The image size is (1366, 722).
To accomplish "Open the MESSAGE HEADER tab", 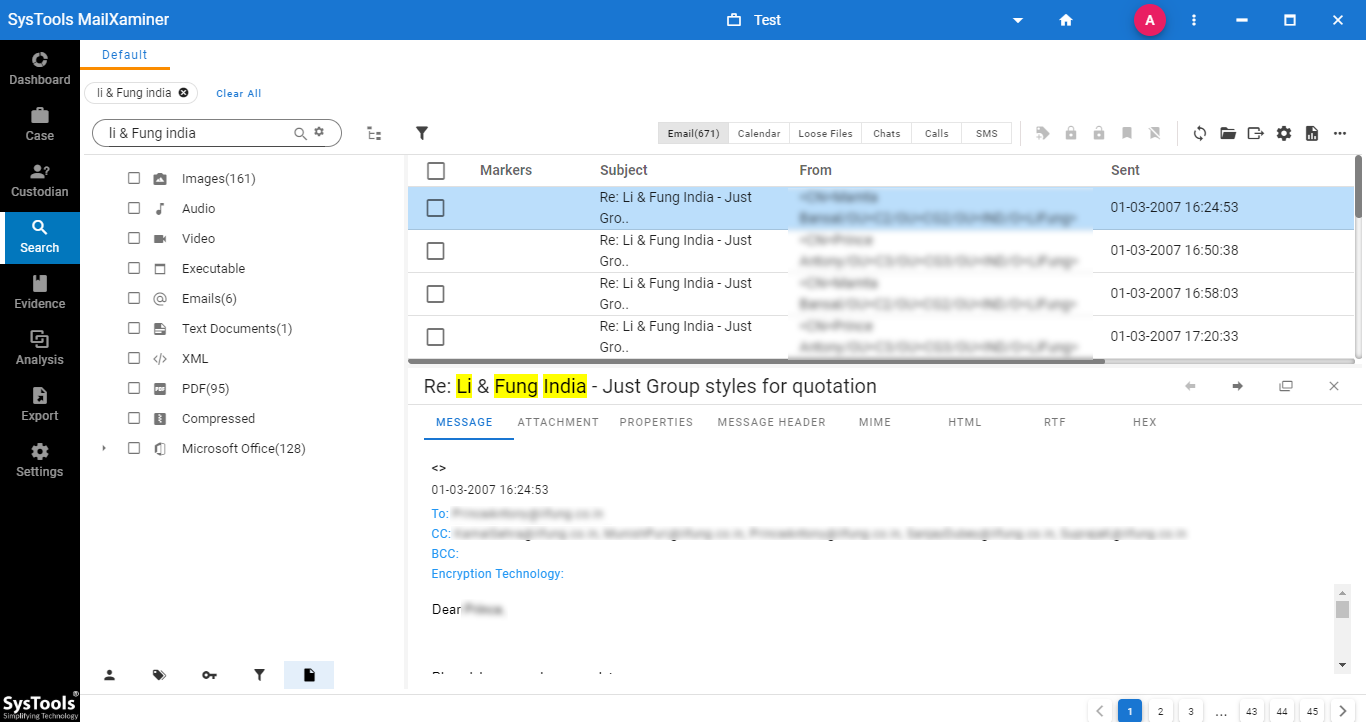I will click(772, 422).
